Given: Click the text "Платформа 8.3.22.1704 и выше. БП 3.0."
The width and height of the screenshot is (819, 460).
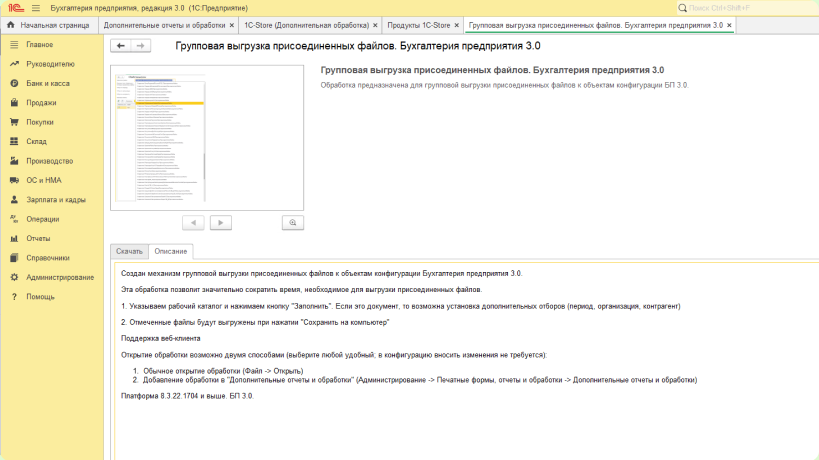Looking at the screenshot, I should coord(187,396).
